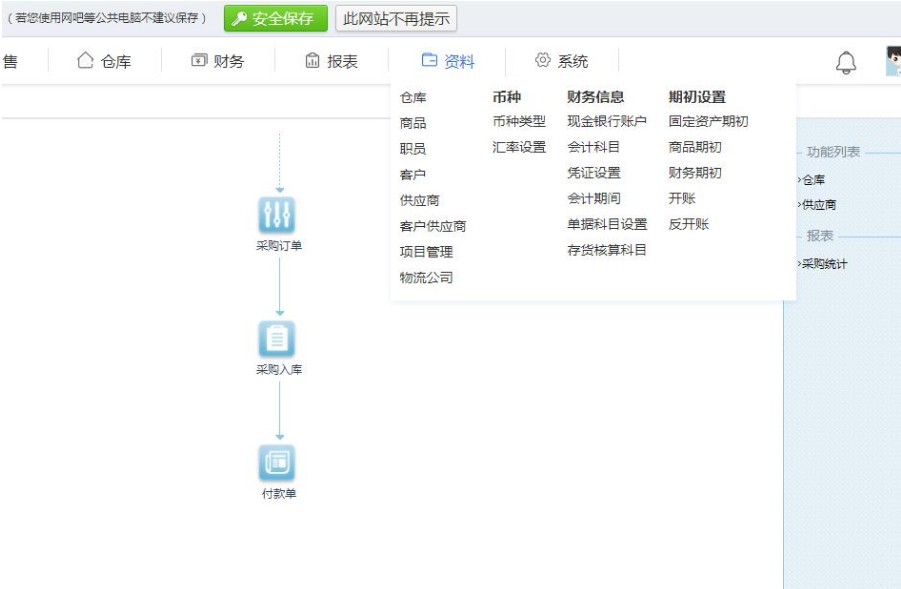Collapse the 资料 dropdown menu
The width and height of the screenshot is (901, 589).
tap(448, 62)
